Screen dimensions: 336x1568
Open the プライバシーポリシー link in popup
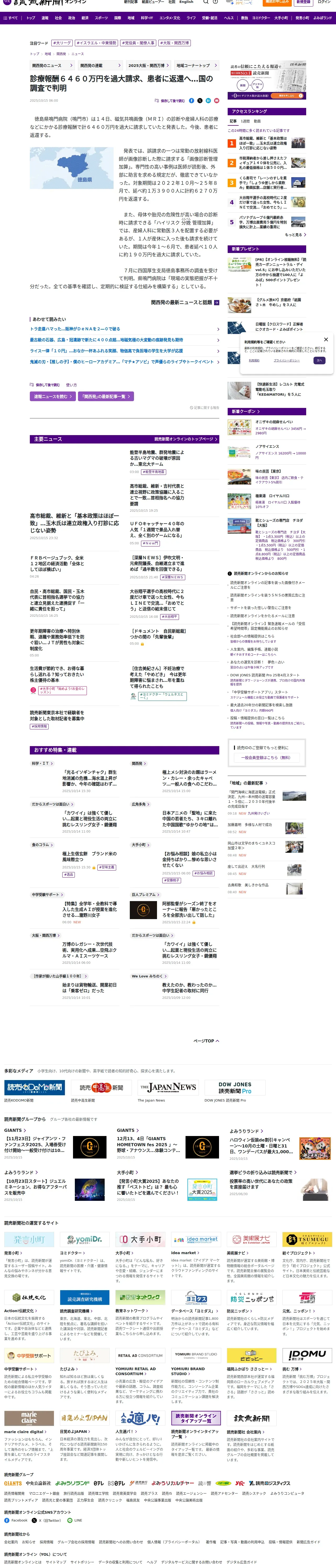click(x=286, y=360)
